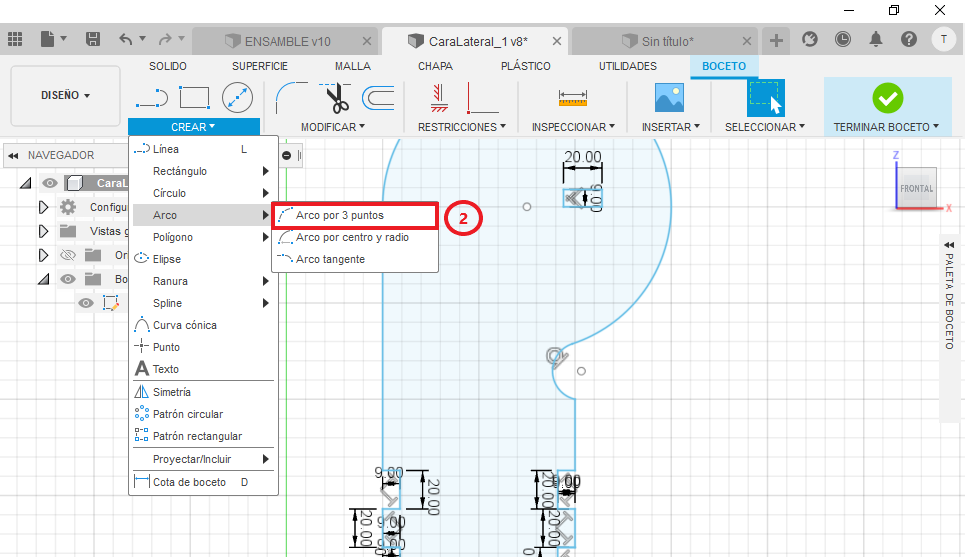Toggle visibility eye of CaraLateral component
This screenshot has width=965, height=557.
tap(50, 183)
